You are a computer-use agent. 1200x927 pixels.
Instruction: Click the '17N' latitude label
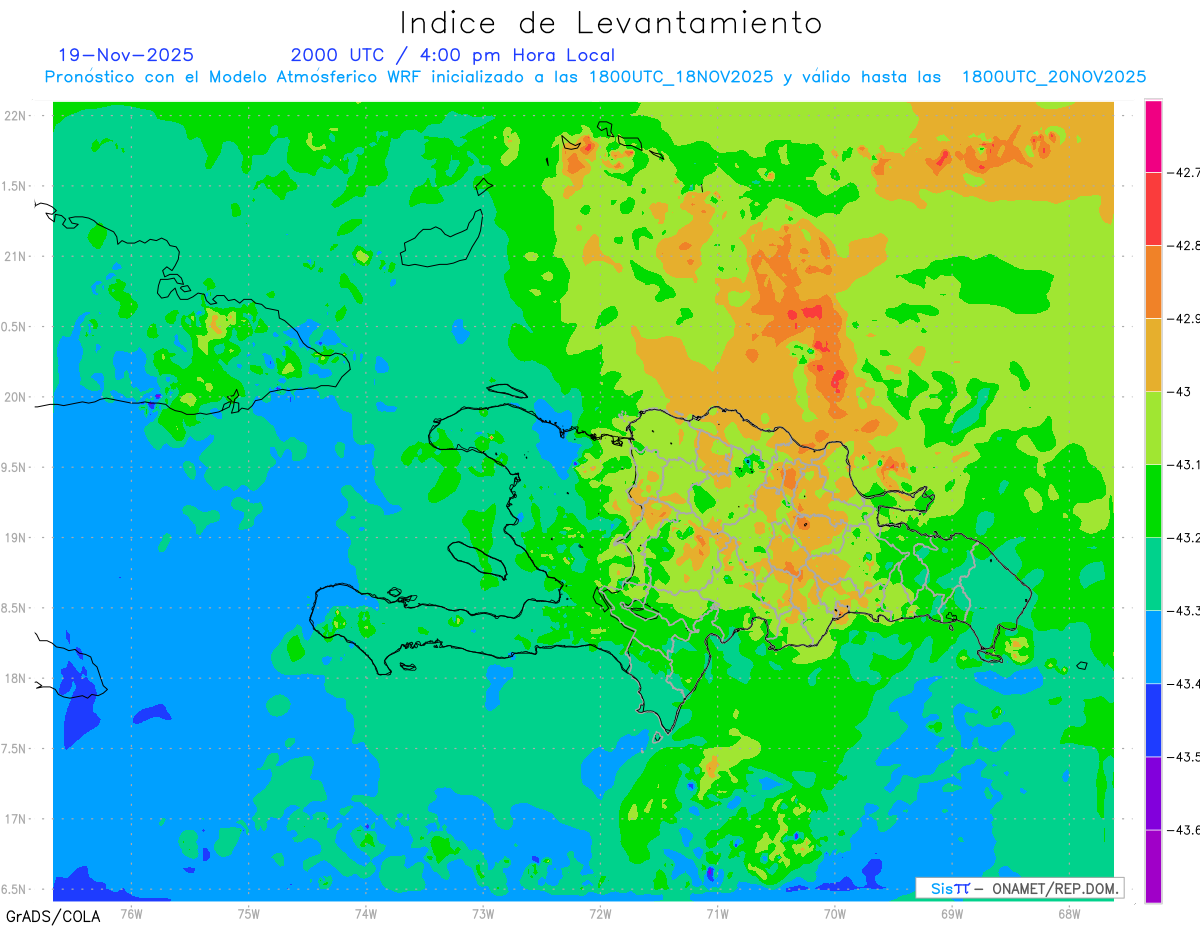click(16, 819)
